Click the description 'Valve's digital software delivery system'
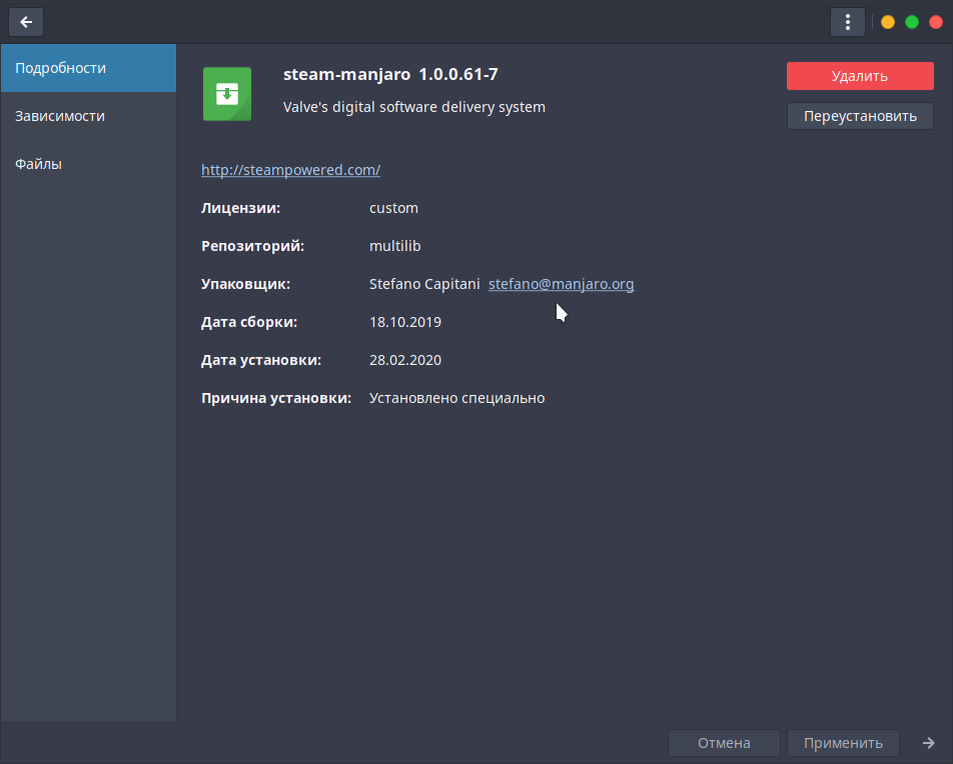The width and height of the screenshot is (953, 764). point(414,107)
